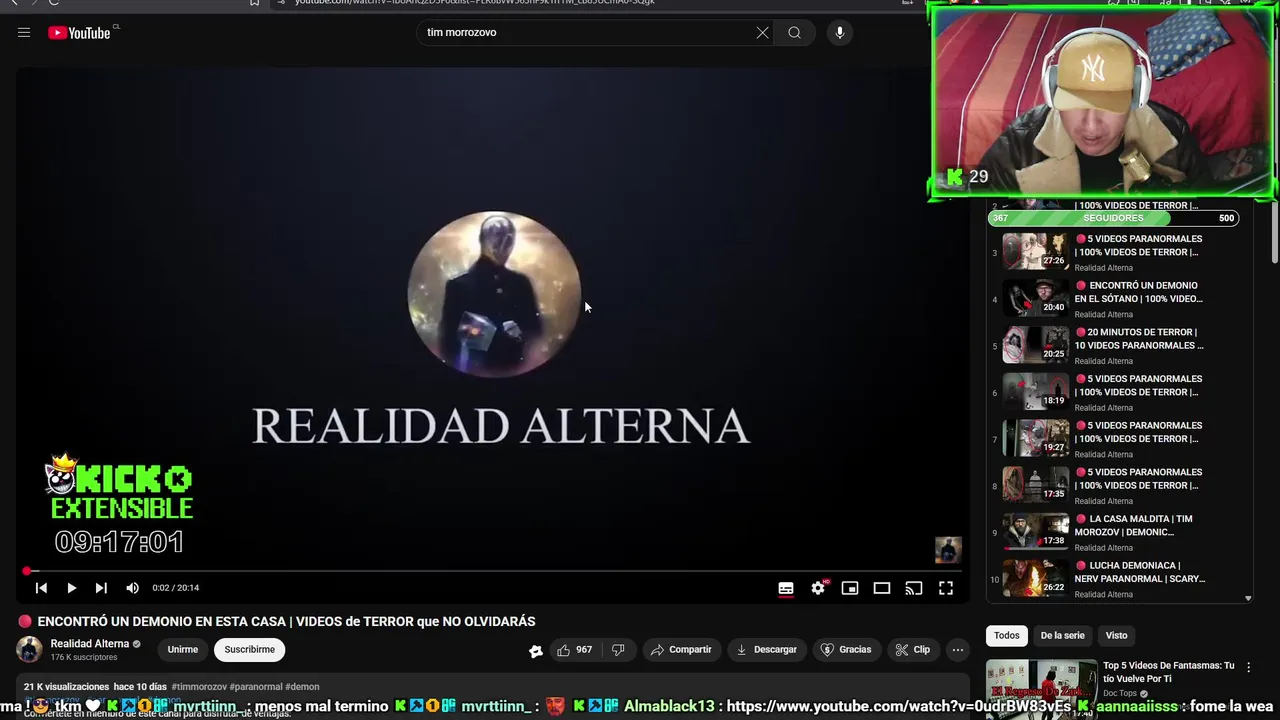Viewport: 1280px width, 720px height.
Task: Click the Unirme join button
Action: [x=182, y=650]
